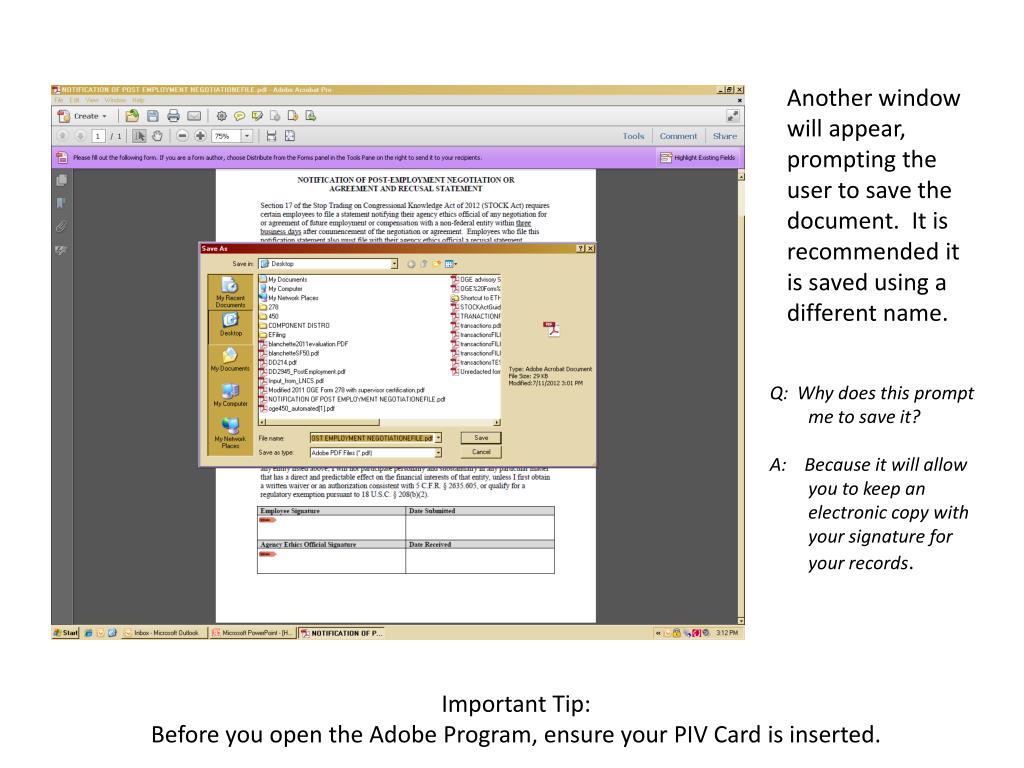Click the Employee Signature field
This screenshot has height=768, width=1024.
(x=331, y=528)
